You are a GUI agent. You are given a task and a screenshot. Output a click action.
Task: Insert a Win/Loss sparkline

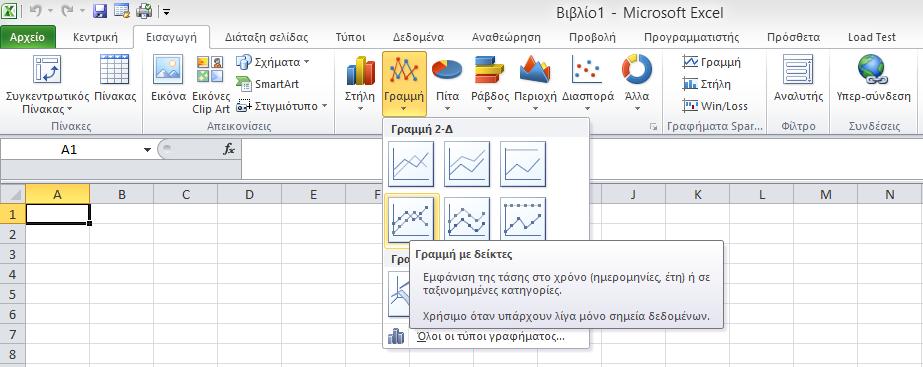(715, 106)
